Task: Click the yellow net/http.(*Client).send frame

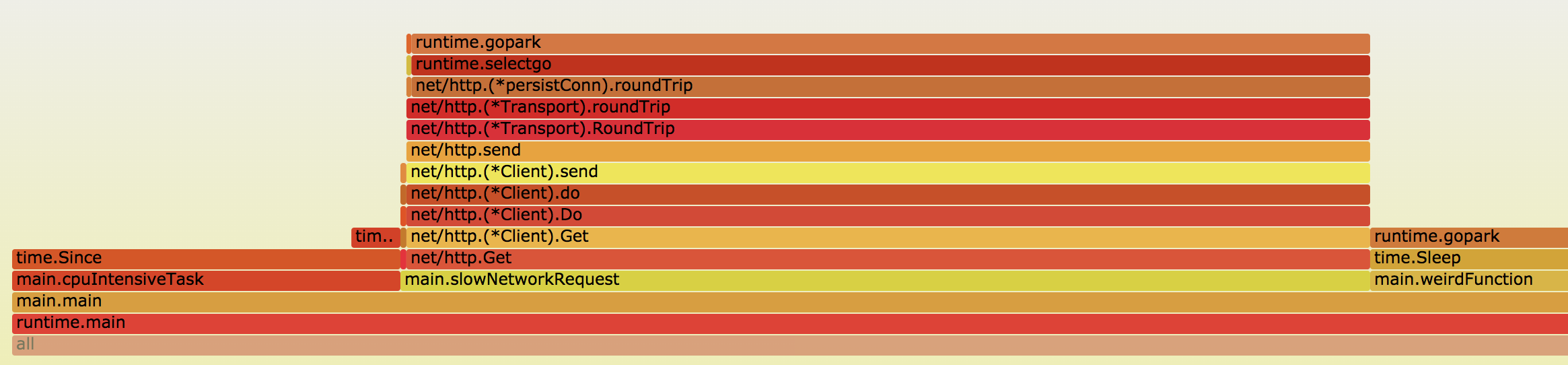Action: (888, 172)
